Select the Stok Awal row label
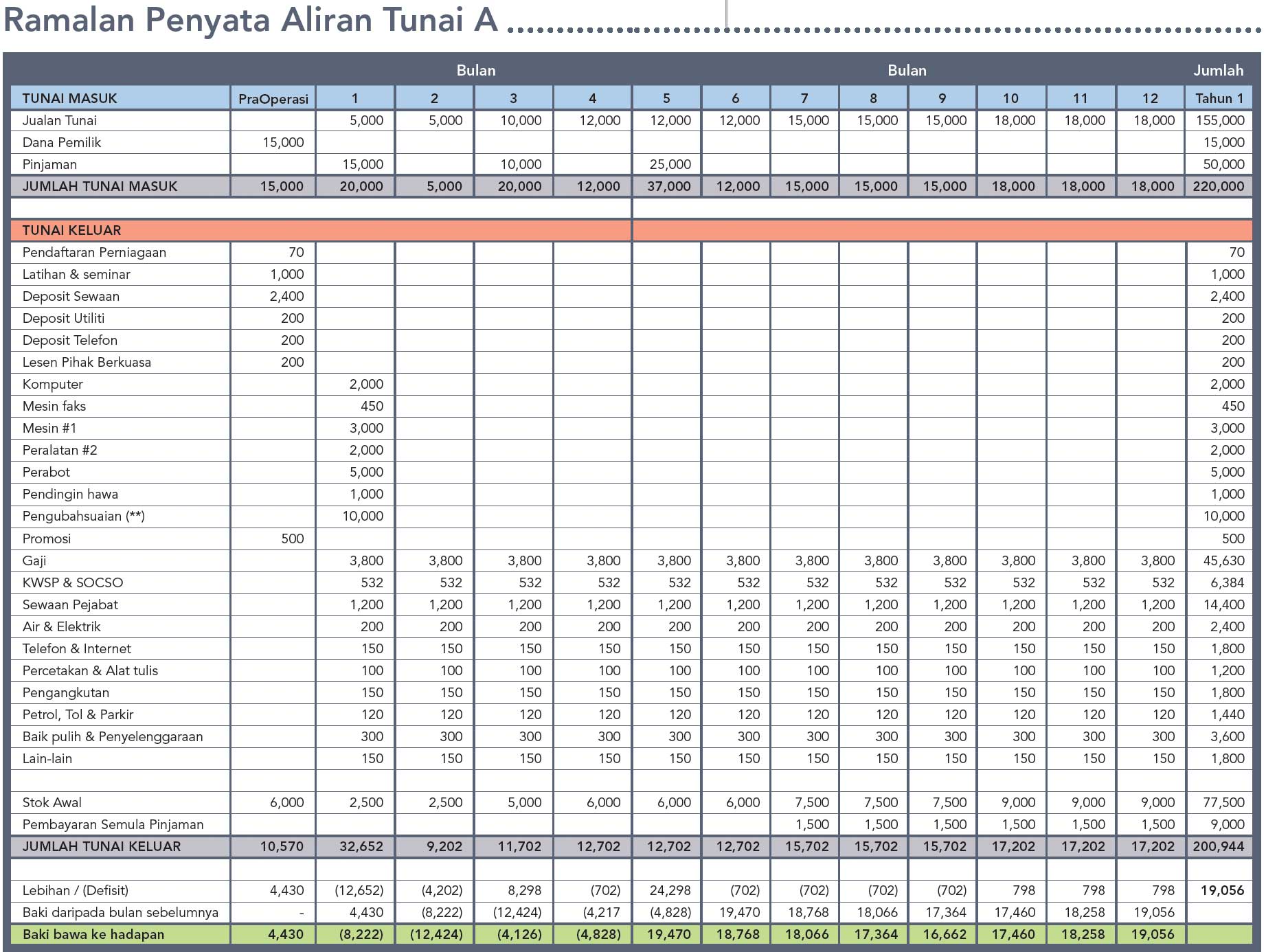 click(x=52, y=802)
